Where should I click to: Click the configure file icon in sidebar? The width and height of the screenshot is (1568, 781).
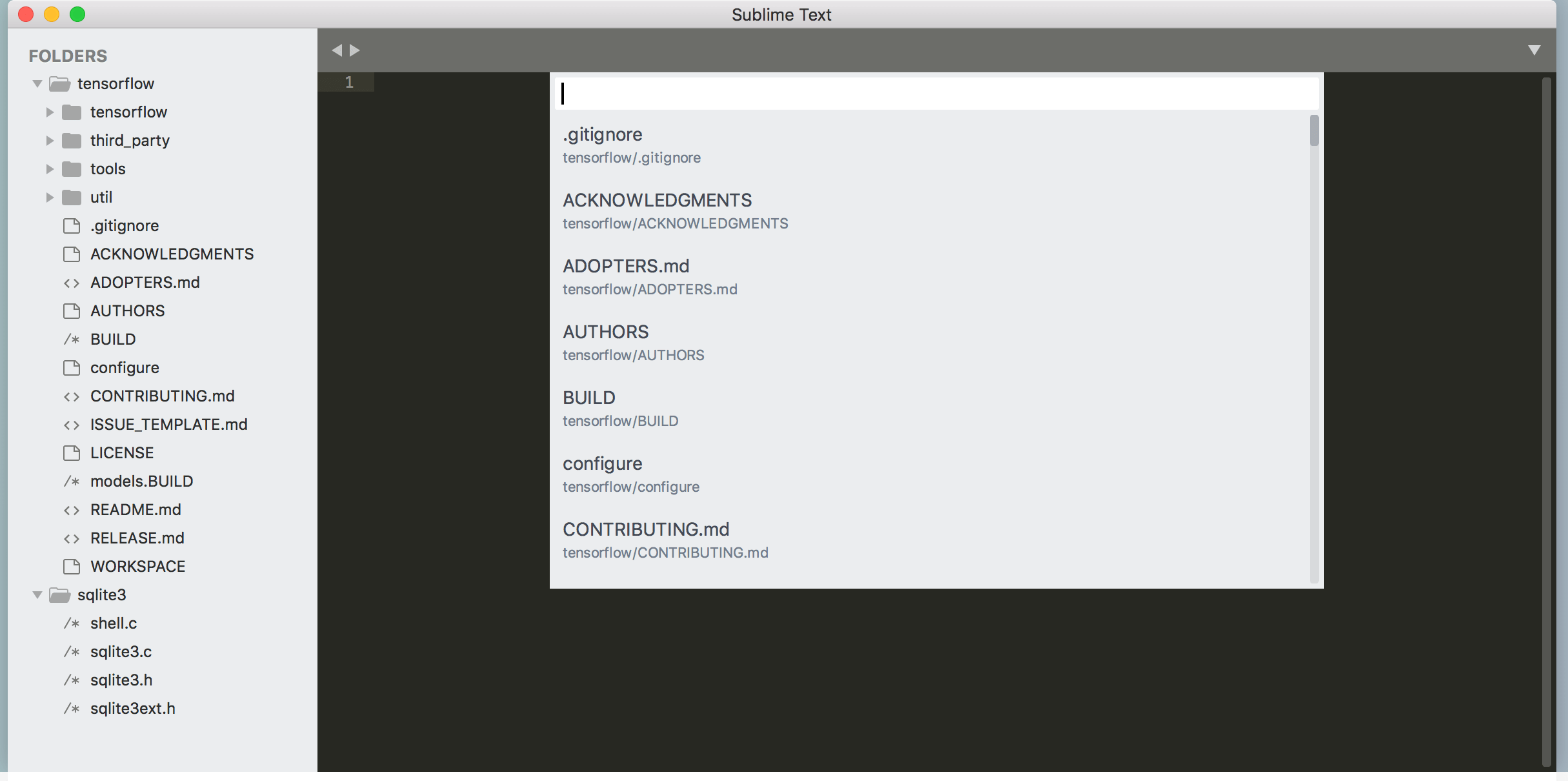[x=72, y=368]
